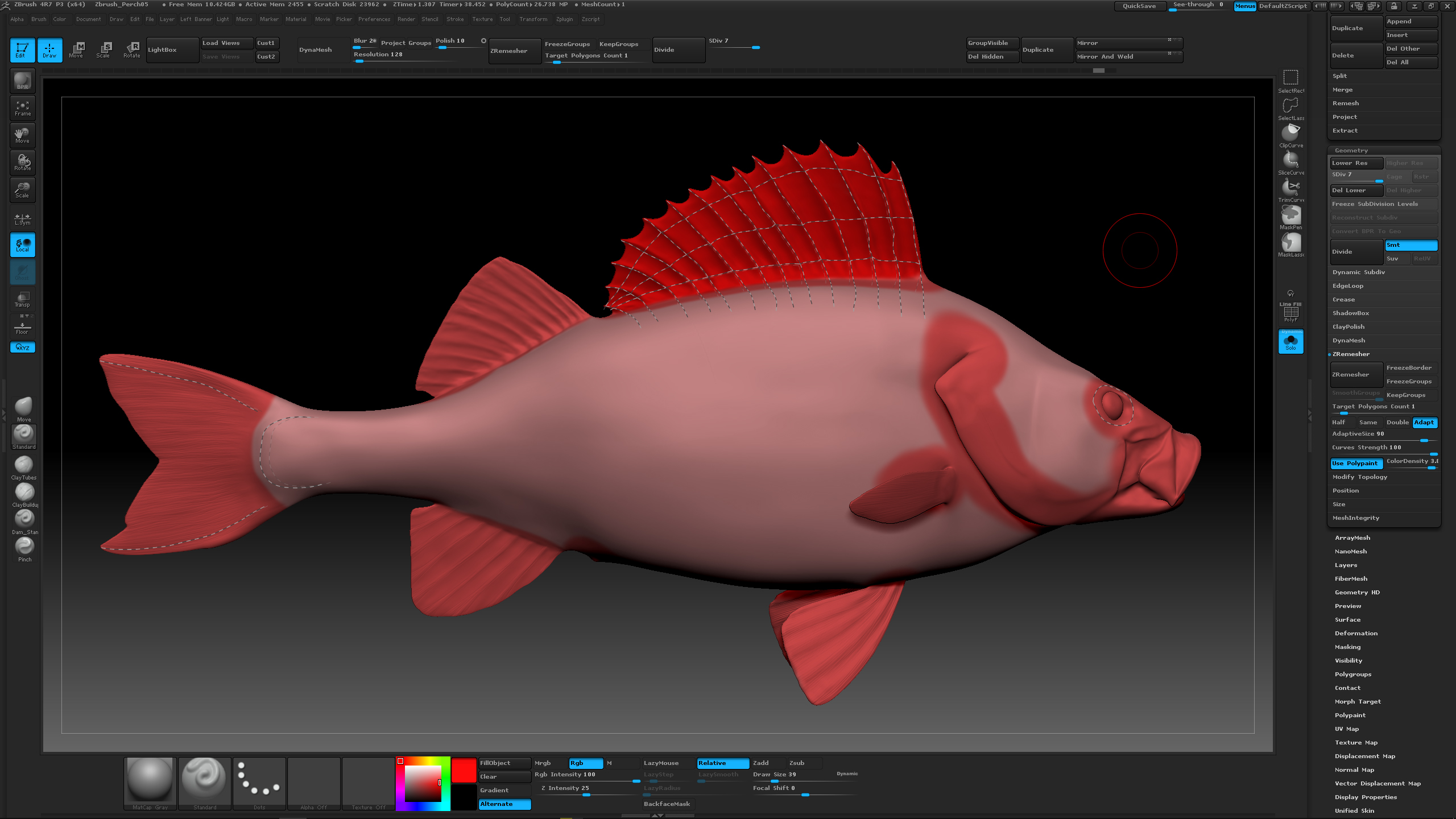
Task: Open the Render menu
Action: click(406, 19)
